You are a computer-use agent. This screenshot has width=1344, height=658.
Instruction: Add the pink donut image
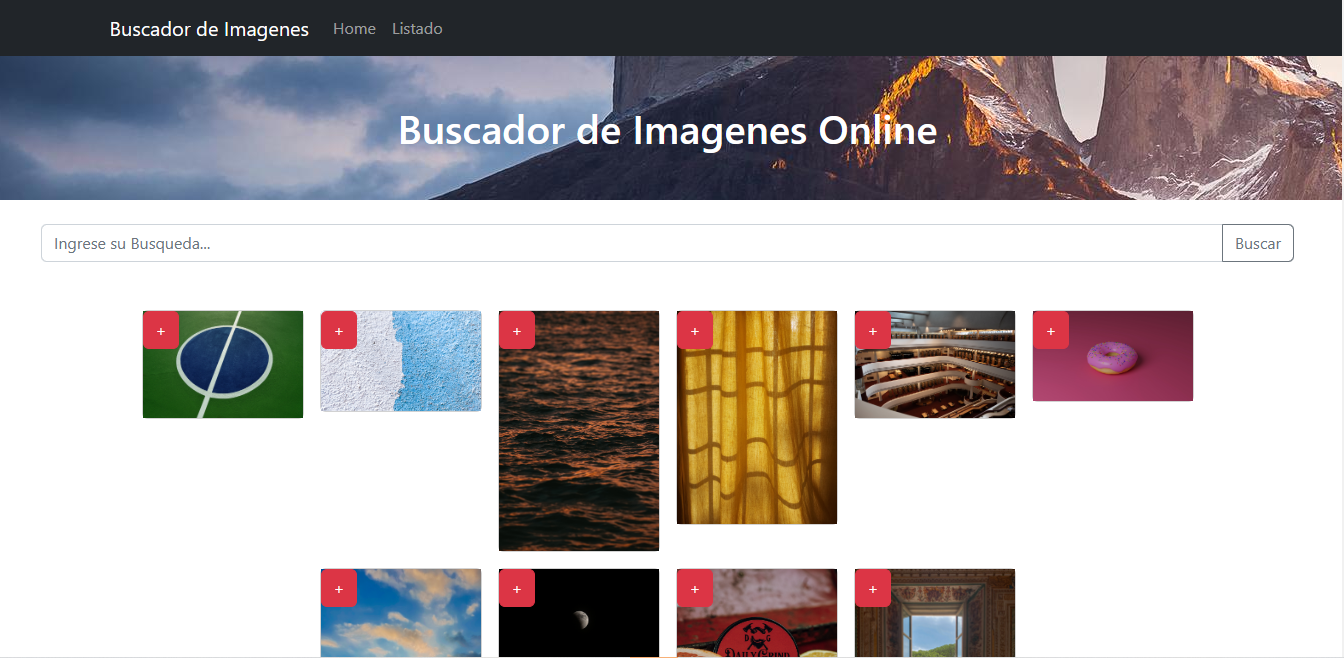1051,331
